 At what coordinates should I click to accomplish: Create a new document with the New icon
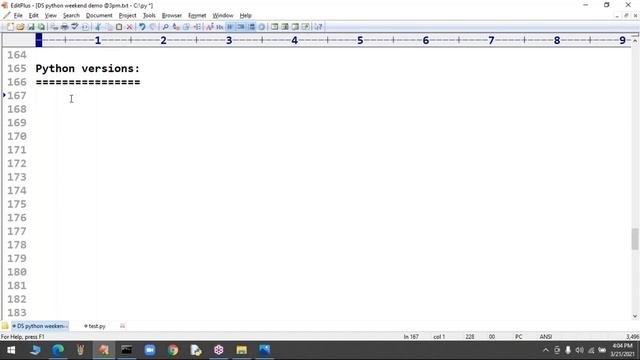click(x=10, y=27)
